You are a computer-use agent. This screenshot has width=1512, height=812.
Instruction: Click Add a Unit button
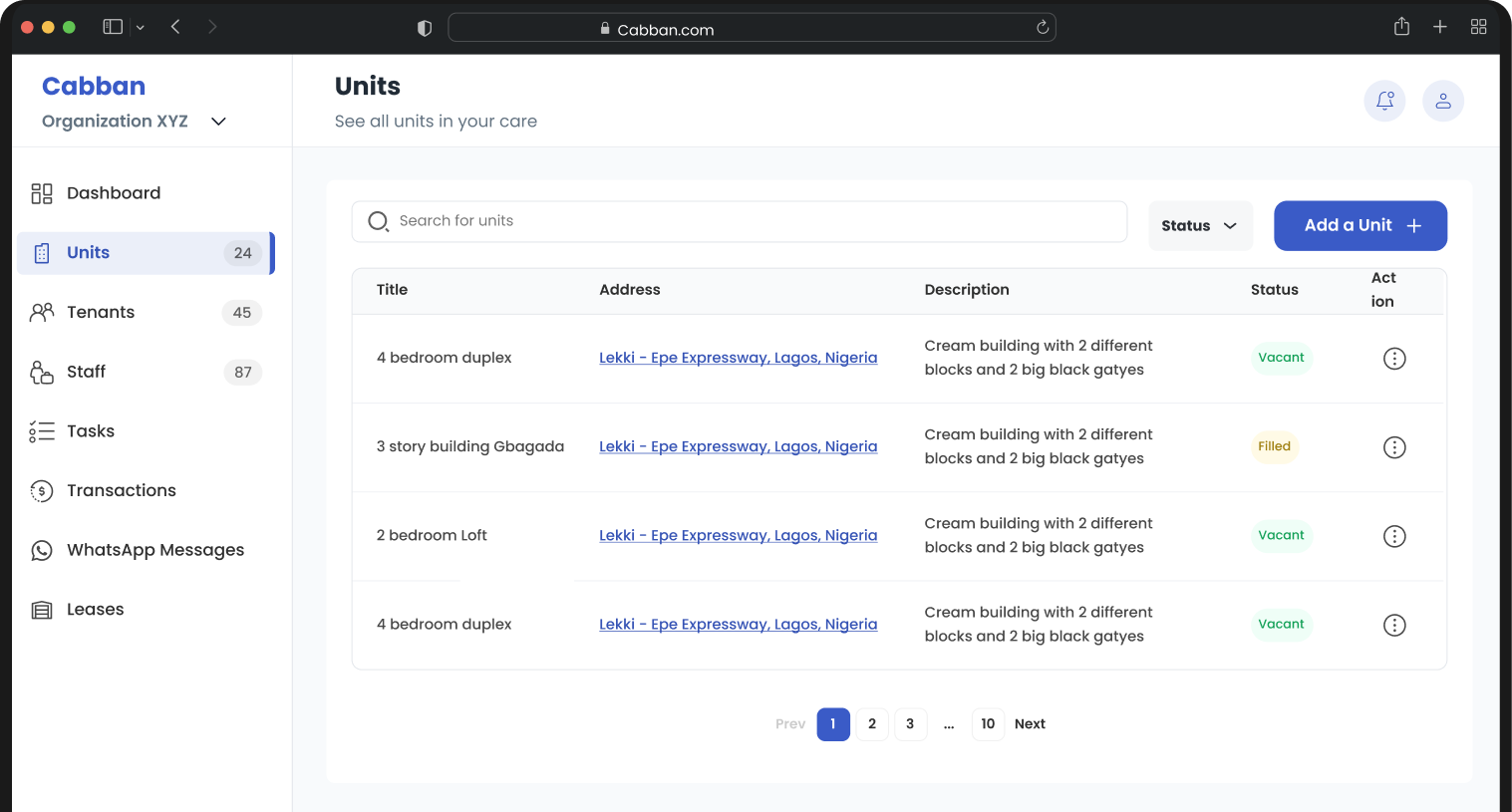point(1360,225)
